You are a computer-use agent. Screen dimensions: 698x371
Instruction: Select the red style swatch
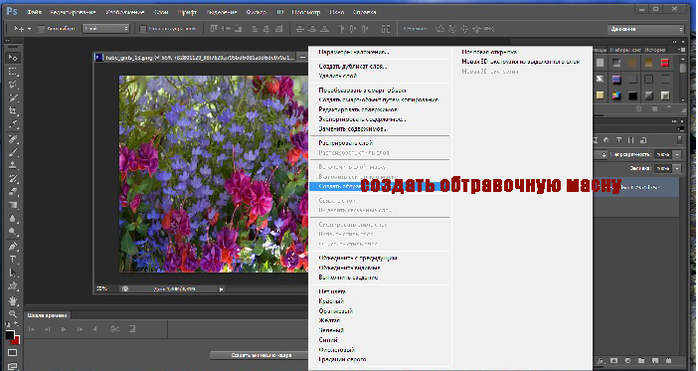coord(665,63)
